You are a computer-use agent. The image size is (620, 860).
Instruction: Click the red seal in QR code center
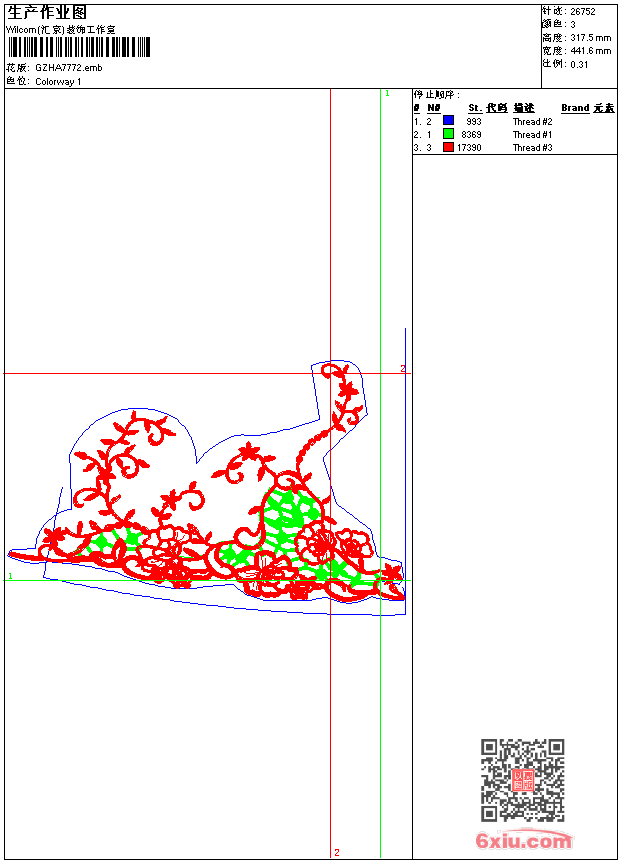(522, 780)
